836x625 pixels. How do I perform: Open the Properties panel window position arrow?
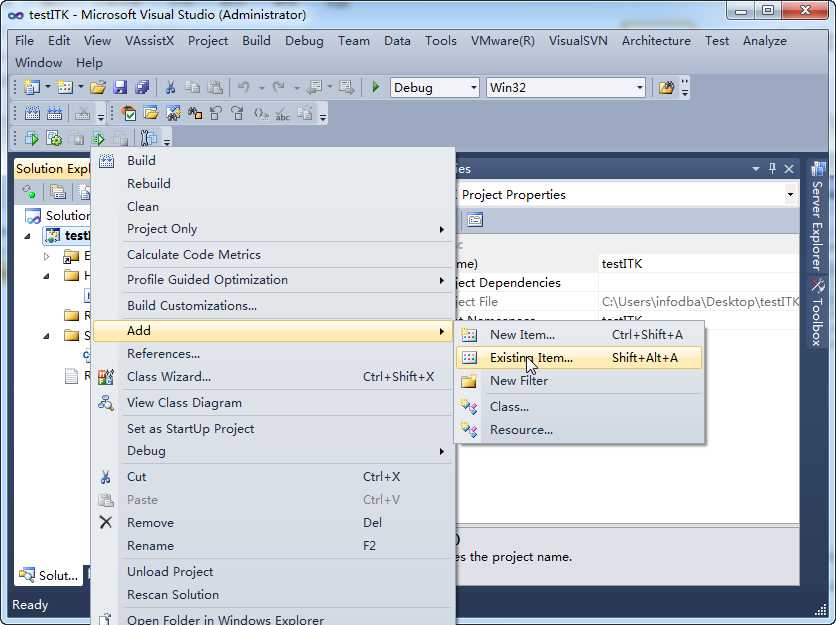tap(755, 169)
